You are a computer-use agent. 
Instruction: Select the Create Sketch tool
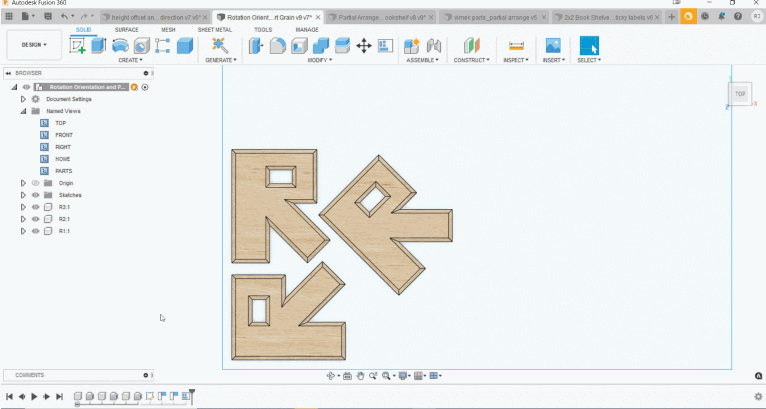tap(78, 46)
